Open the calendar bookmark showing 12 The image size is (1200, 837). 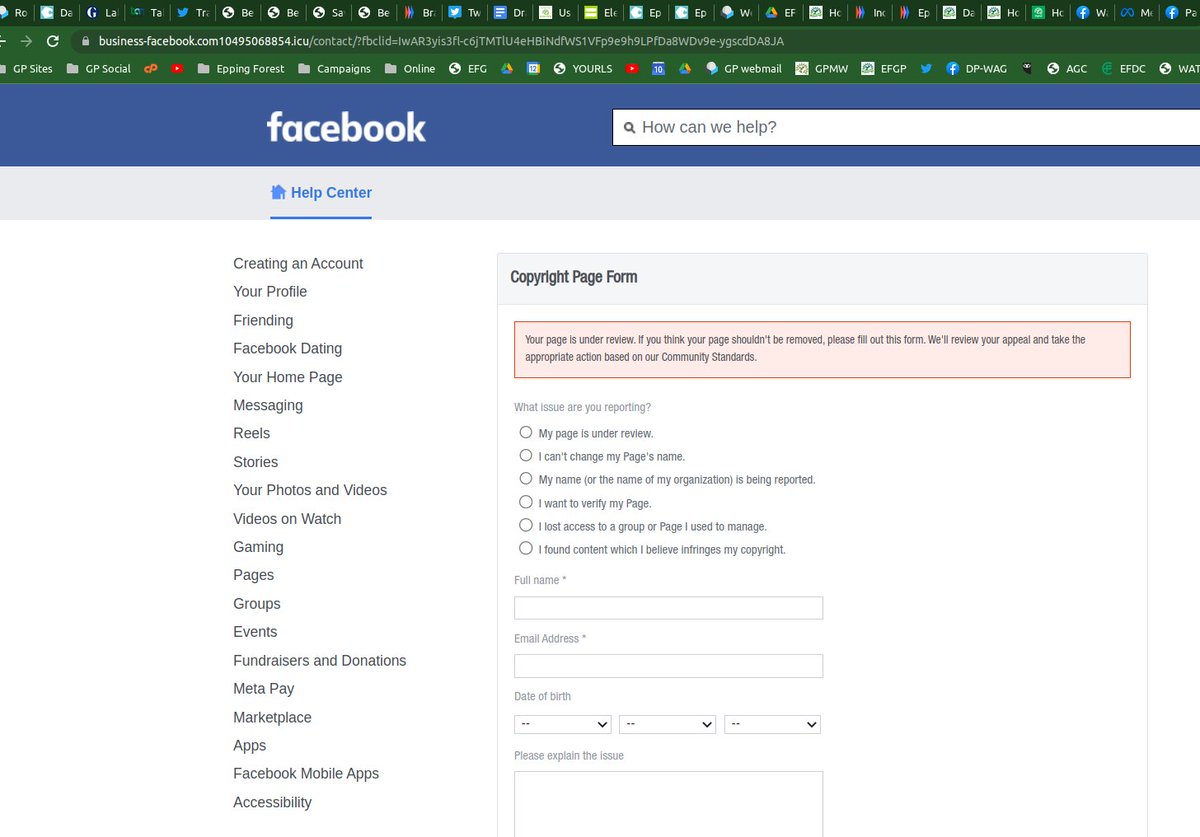533,68
